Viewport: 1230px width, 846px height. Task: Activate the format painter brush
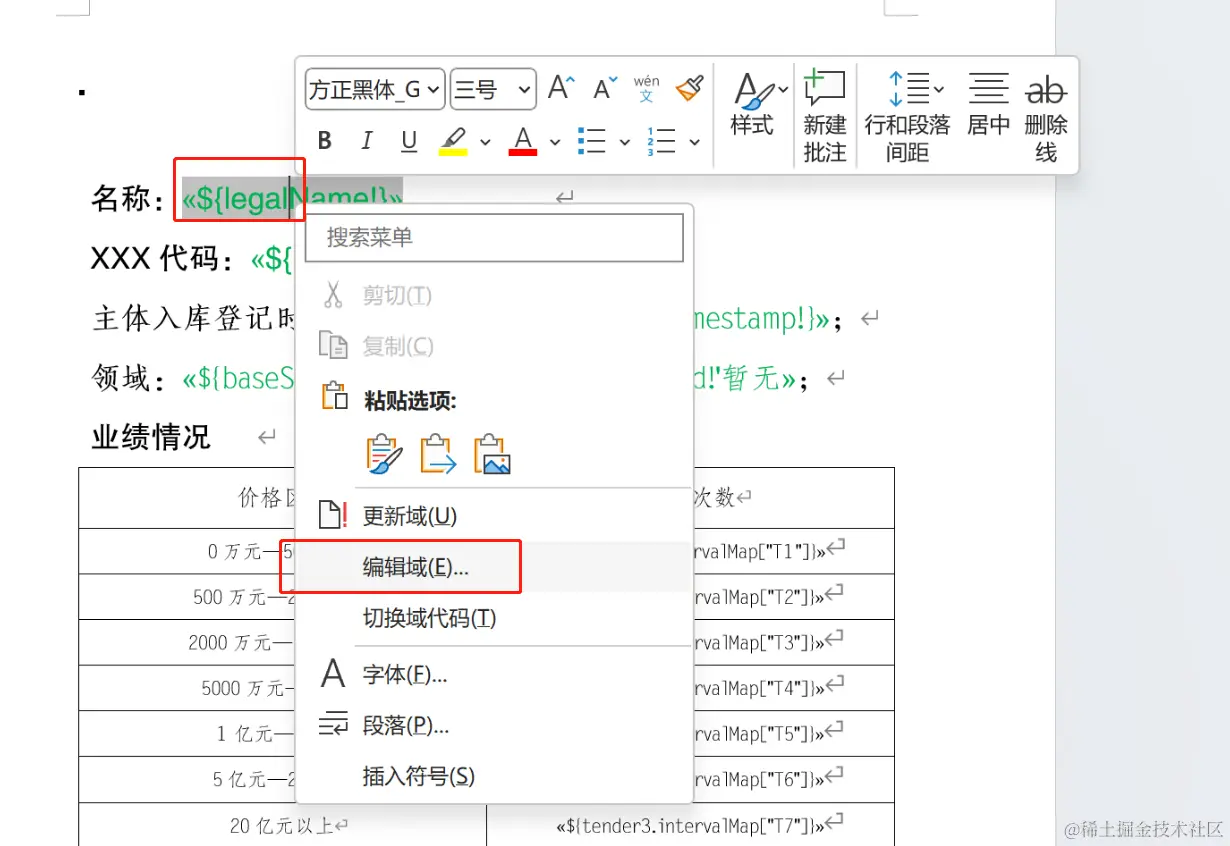click(689, 89)
